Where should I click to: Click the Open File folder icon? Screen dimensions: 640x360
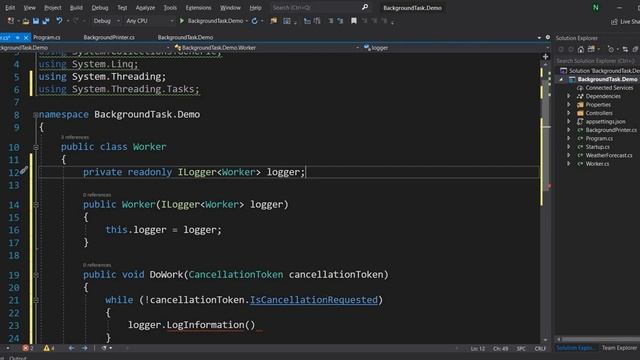coord(25,21)
